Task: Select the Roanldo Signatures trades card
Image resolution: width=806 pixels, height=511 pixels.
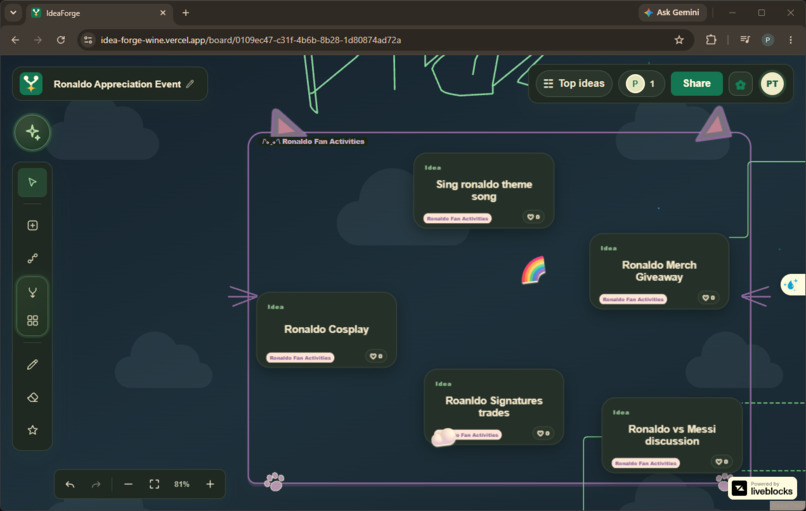Action: [493, 407]
